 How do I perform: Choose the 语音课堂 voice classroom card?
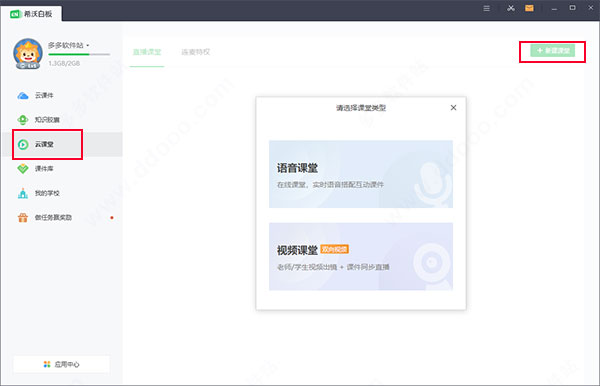361,174
